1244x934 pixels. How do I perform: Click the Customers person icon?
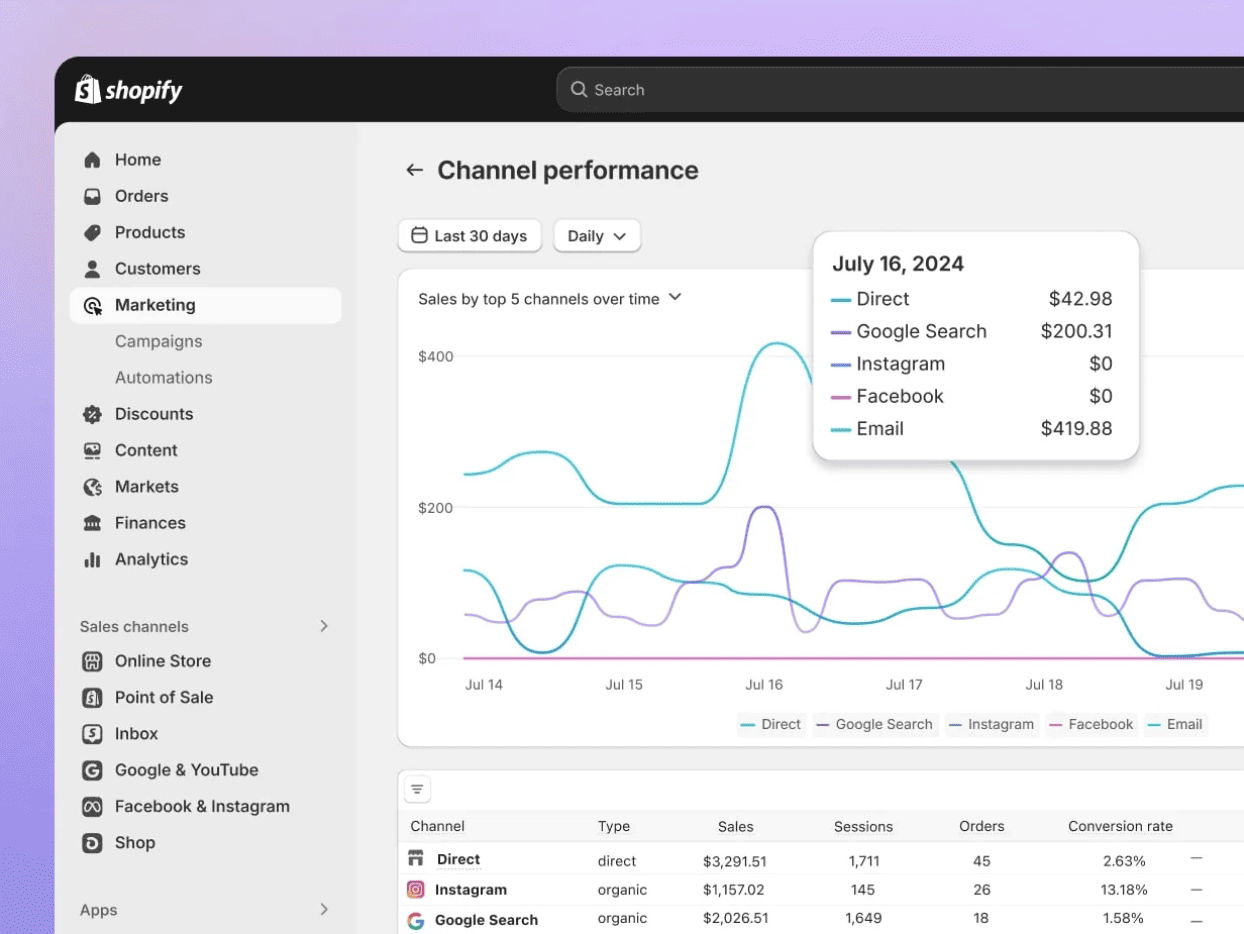coord(93,269)
